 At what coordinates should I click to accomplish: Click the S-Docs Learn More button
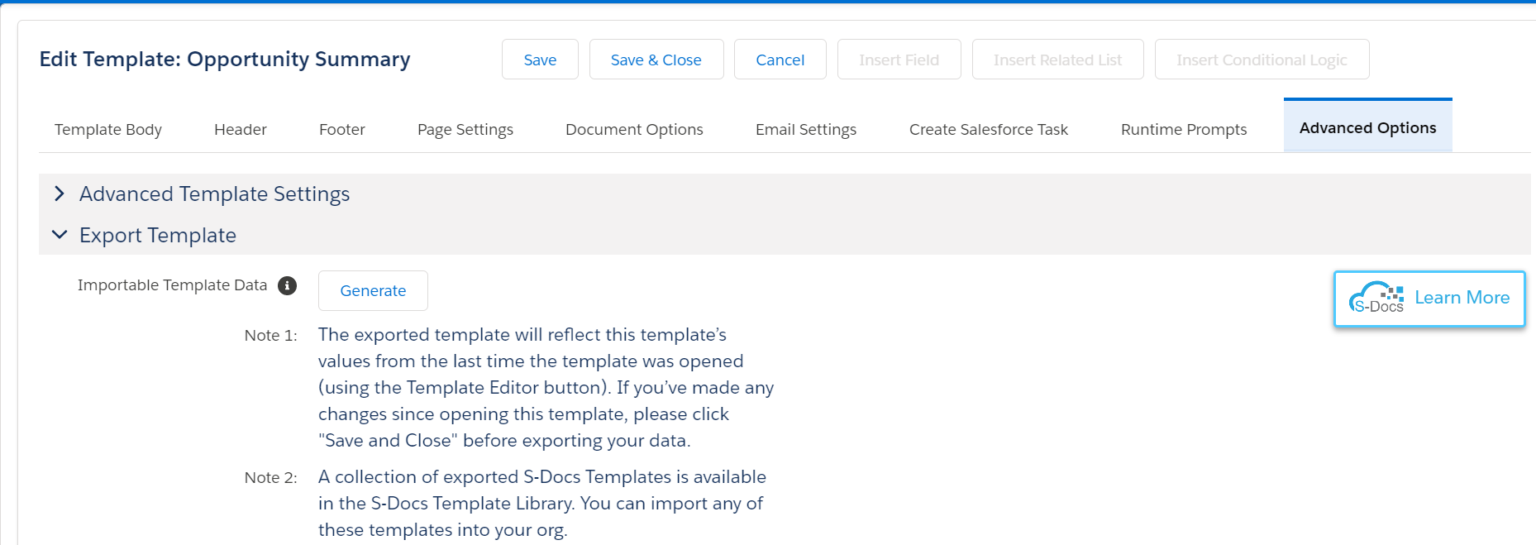(1429, 298)
